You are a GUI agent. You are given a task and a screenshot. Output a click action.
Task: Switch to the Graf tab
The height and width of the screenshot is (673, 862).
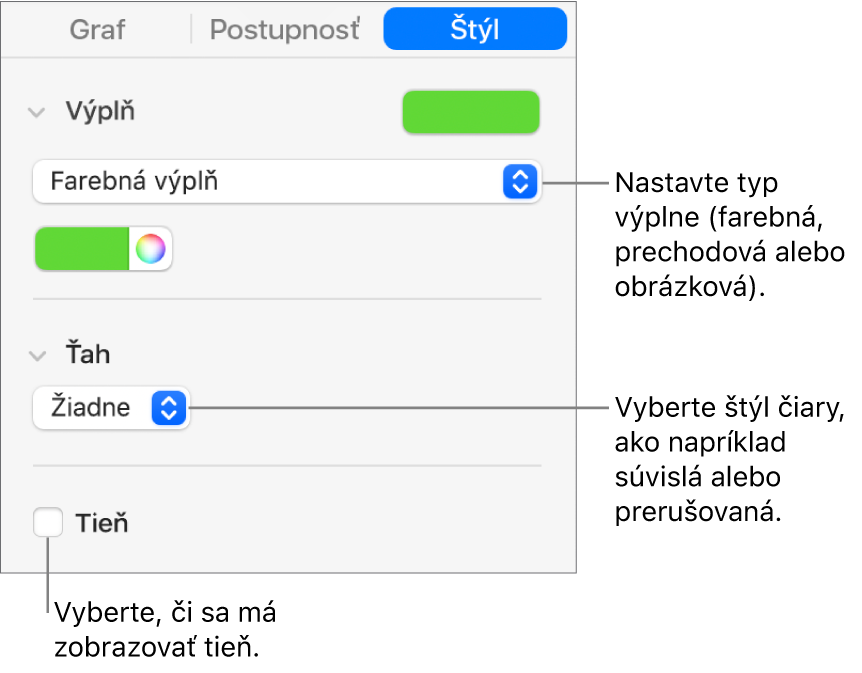(x=98, y=30)
